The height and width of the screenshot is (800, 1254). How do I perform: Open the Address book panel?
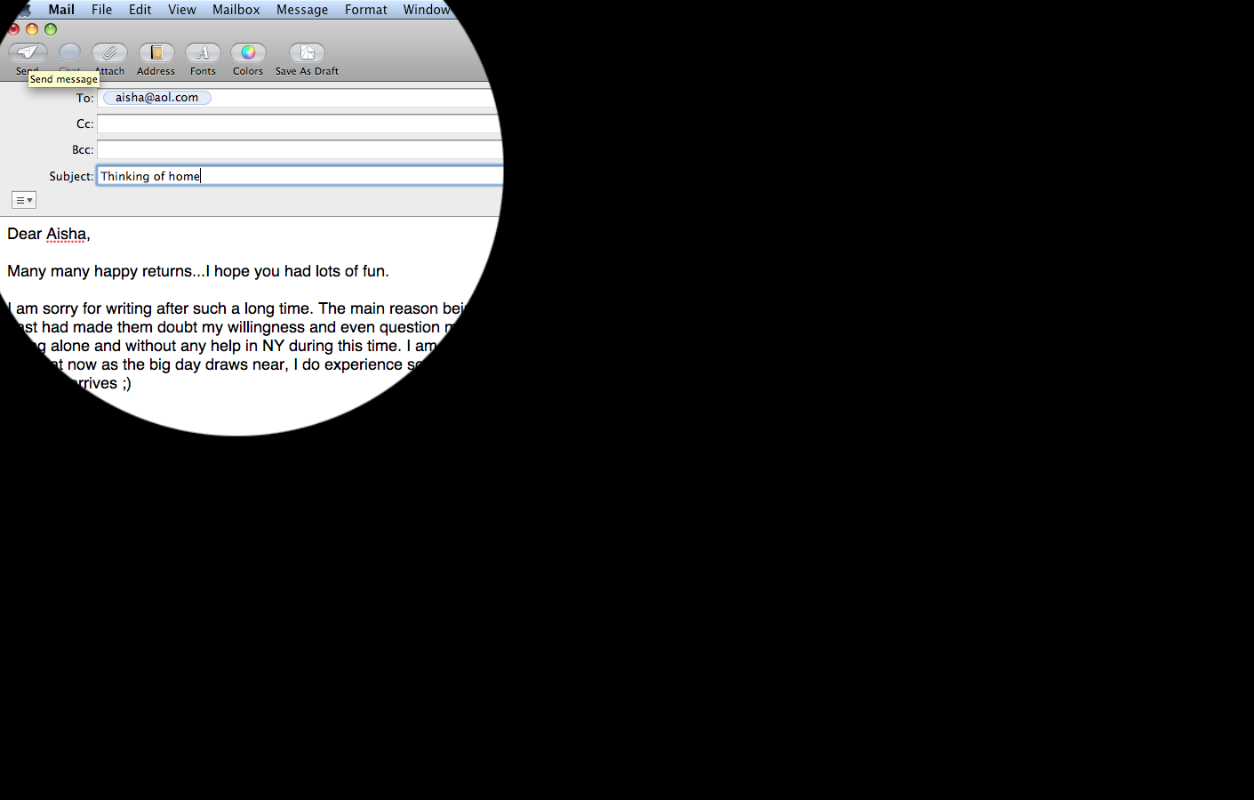(156, 53)
